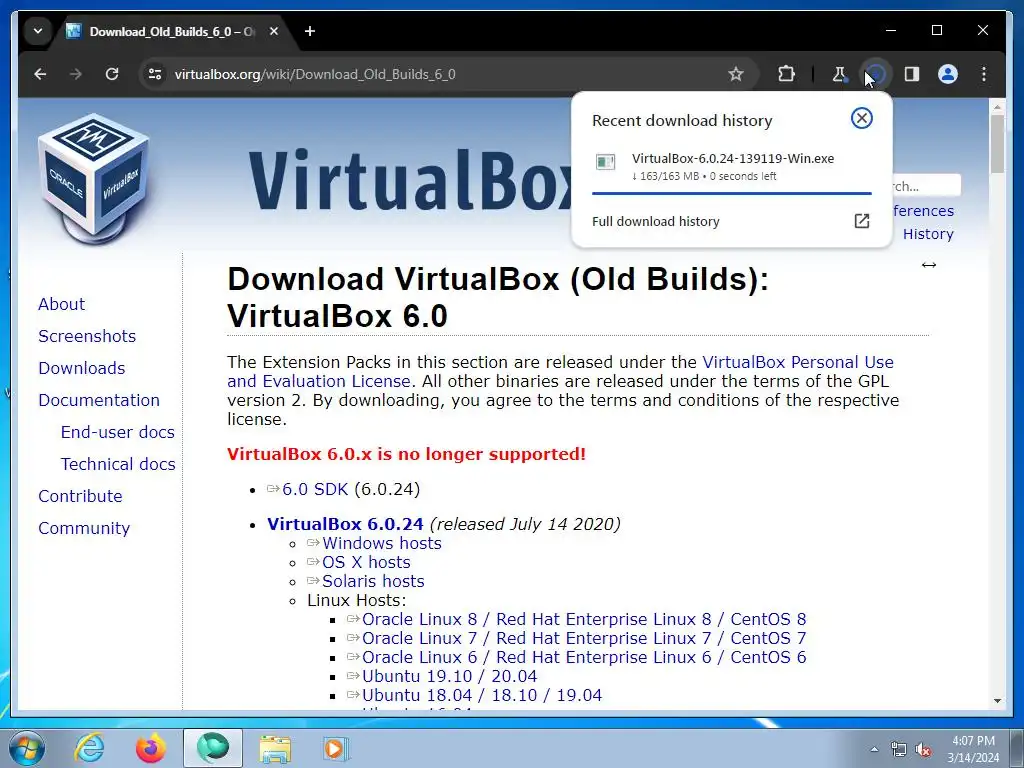Click the download progress bar
Viewport: 1024px width, 768px height.
point(731,193)
